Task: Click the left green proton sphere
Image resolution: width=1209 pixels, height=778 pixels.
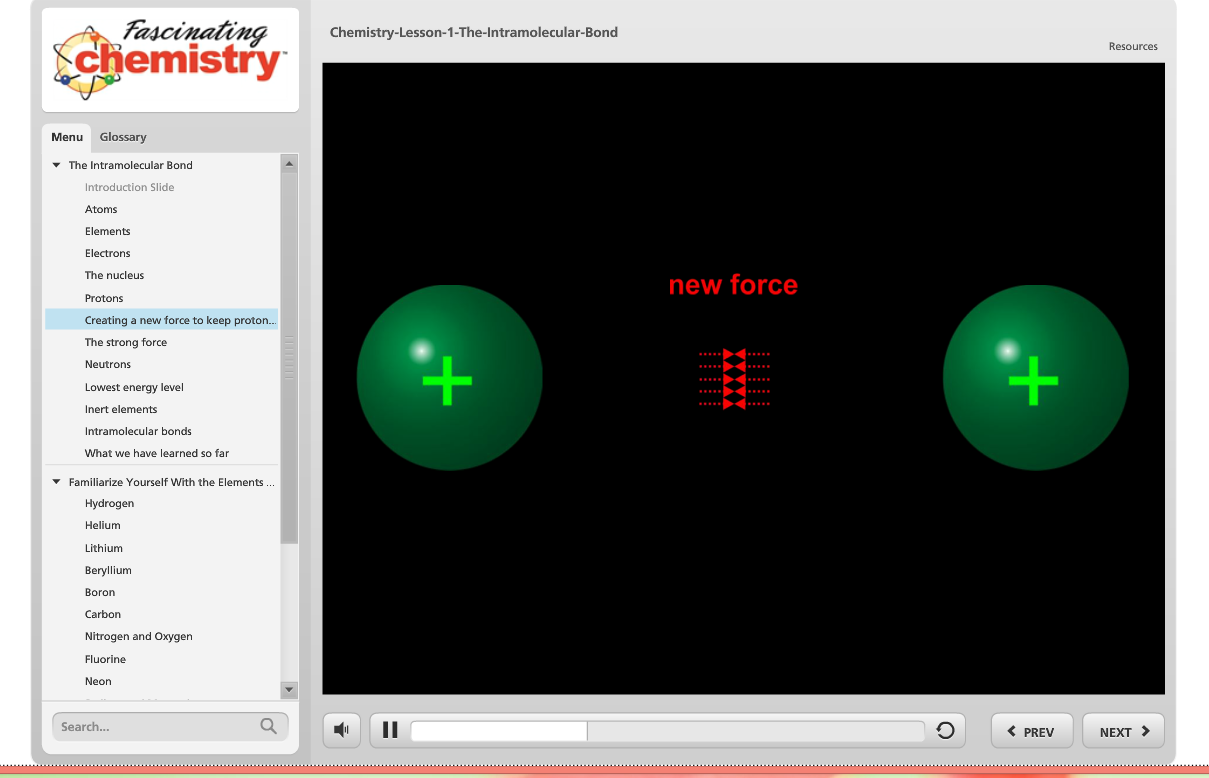Action: pyautogui.click(x=450, y=377)
